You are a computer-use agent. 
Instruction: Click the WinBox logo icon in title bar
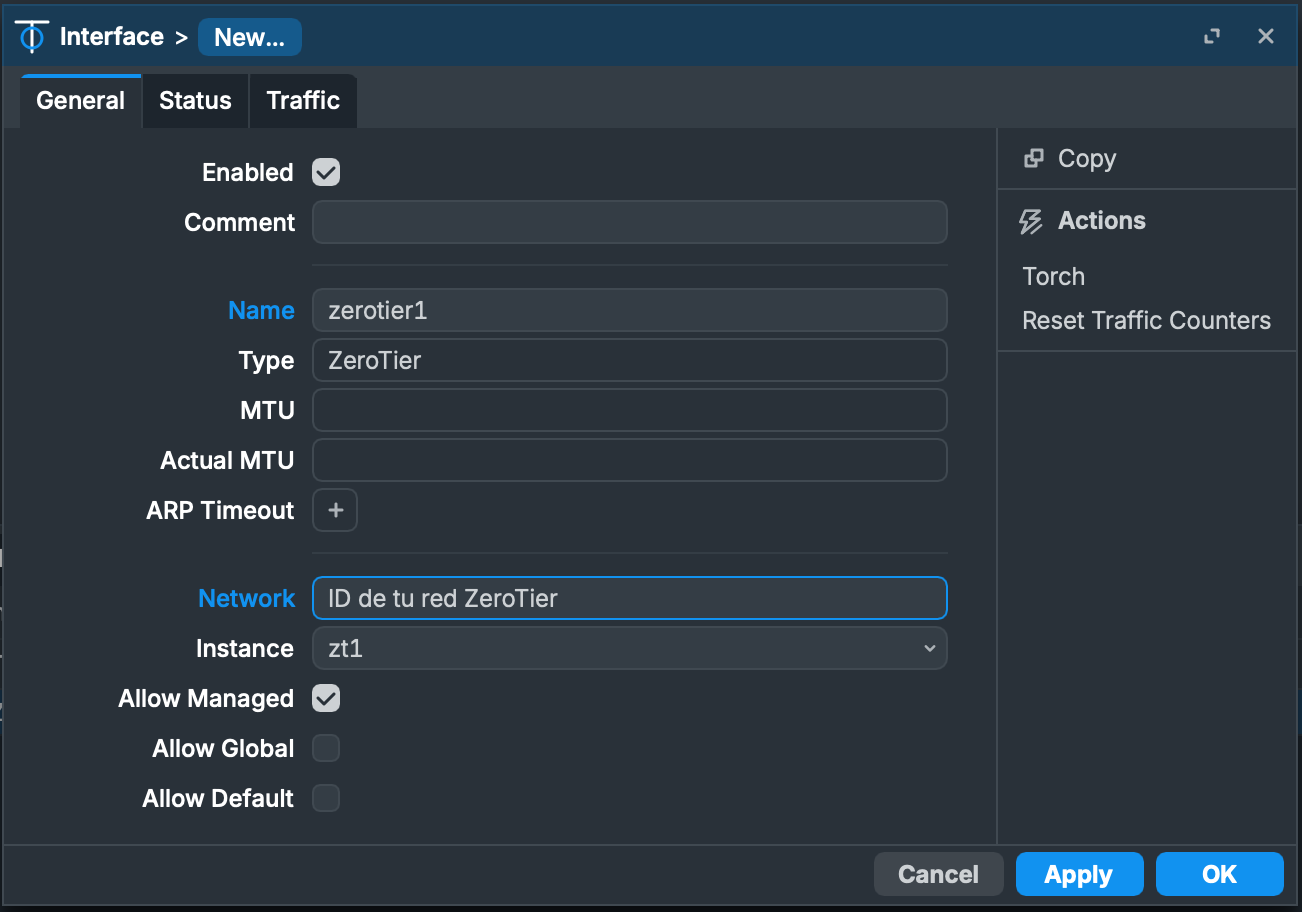coord(32,37)
